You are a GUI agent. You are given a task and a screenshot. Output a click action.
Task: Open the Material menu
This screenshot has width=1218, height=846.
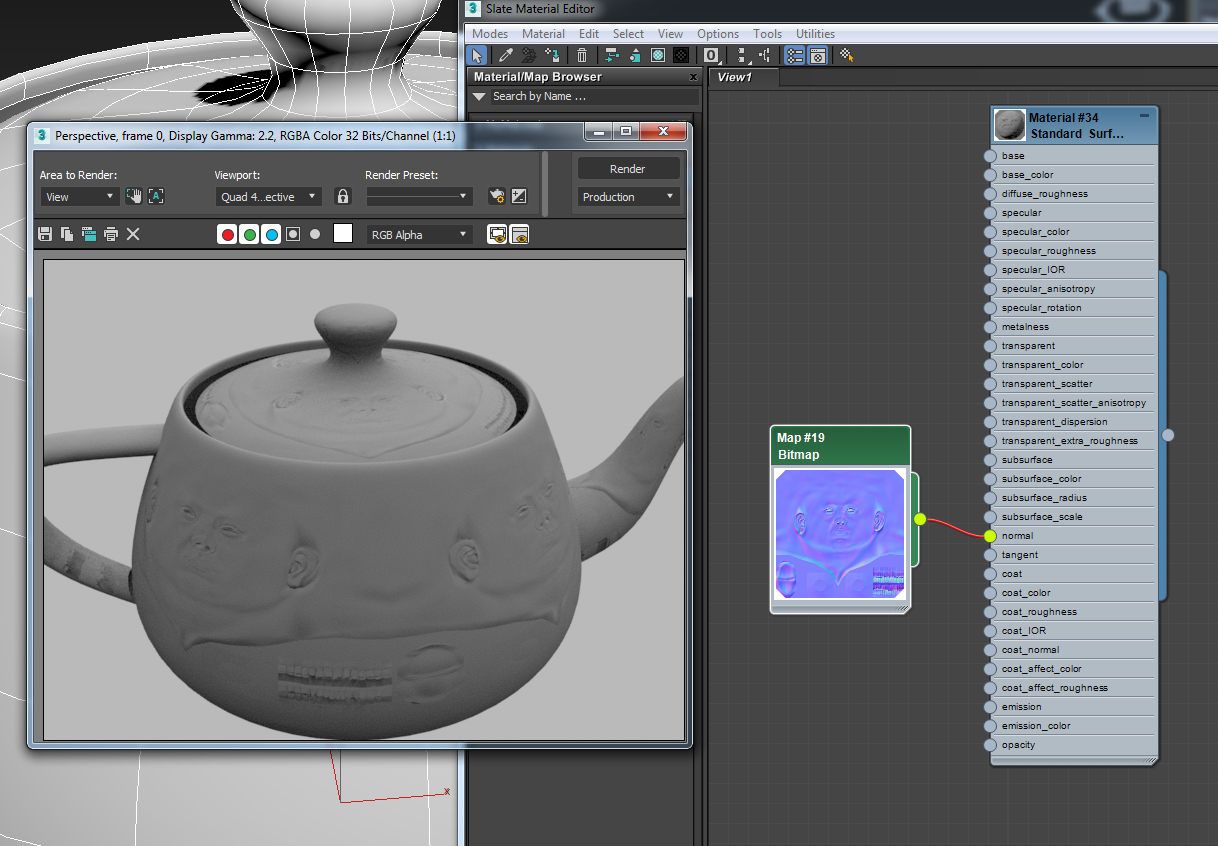click(543, 33)
